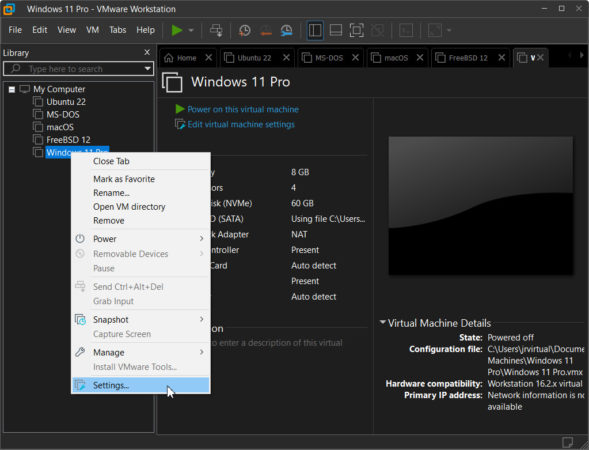
Task: Click the Revert to snapshot toolbar icon
Action: point(266,30)
